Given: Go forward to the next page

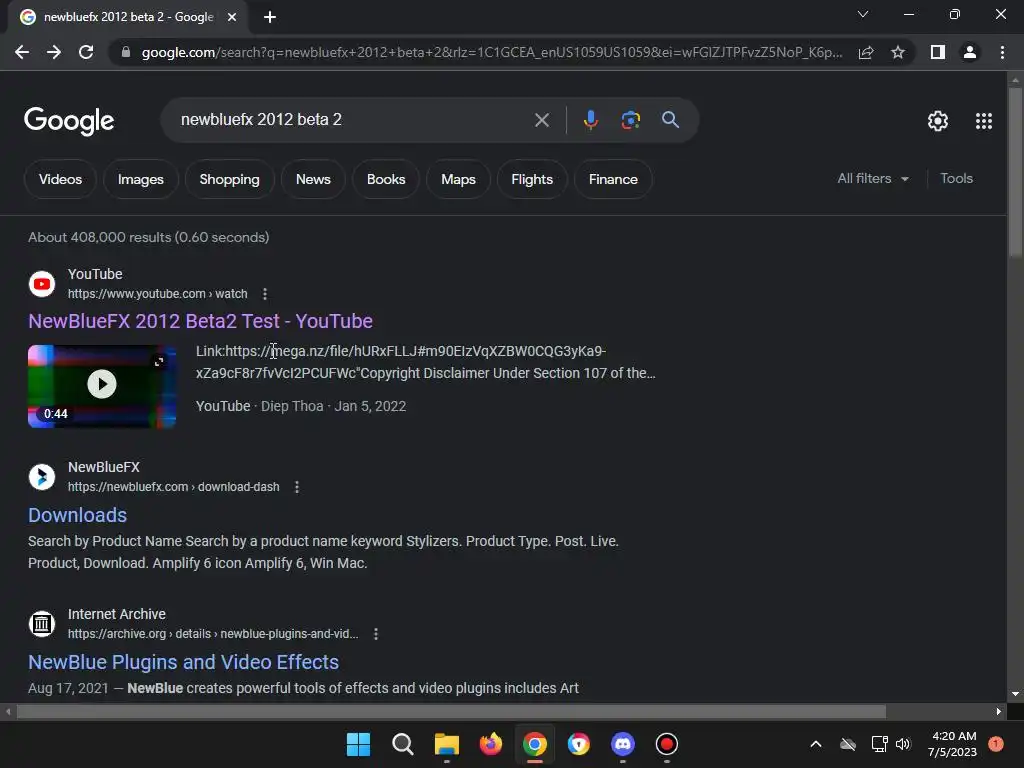Looking at the screenshot, I should point(54,52).
